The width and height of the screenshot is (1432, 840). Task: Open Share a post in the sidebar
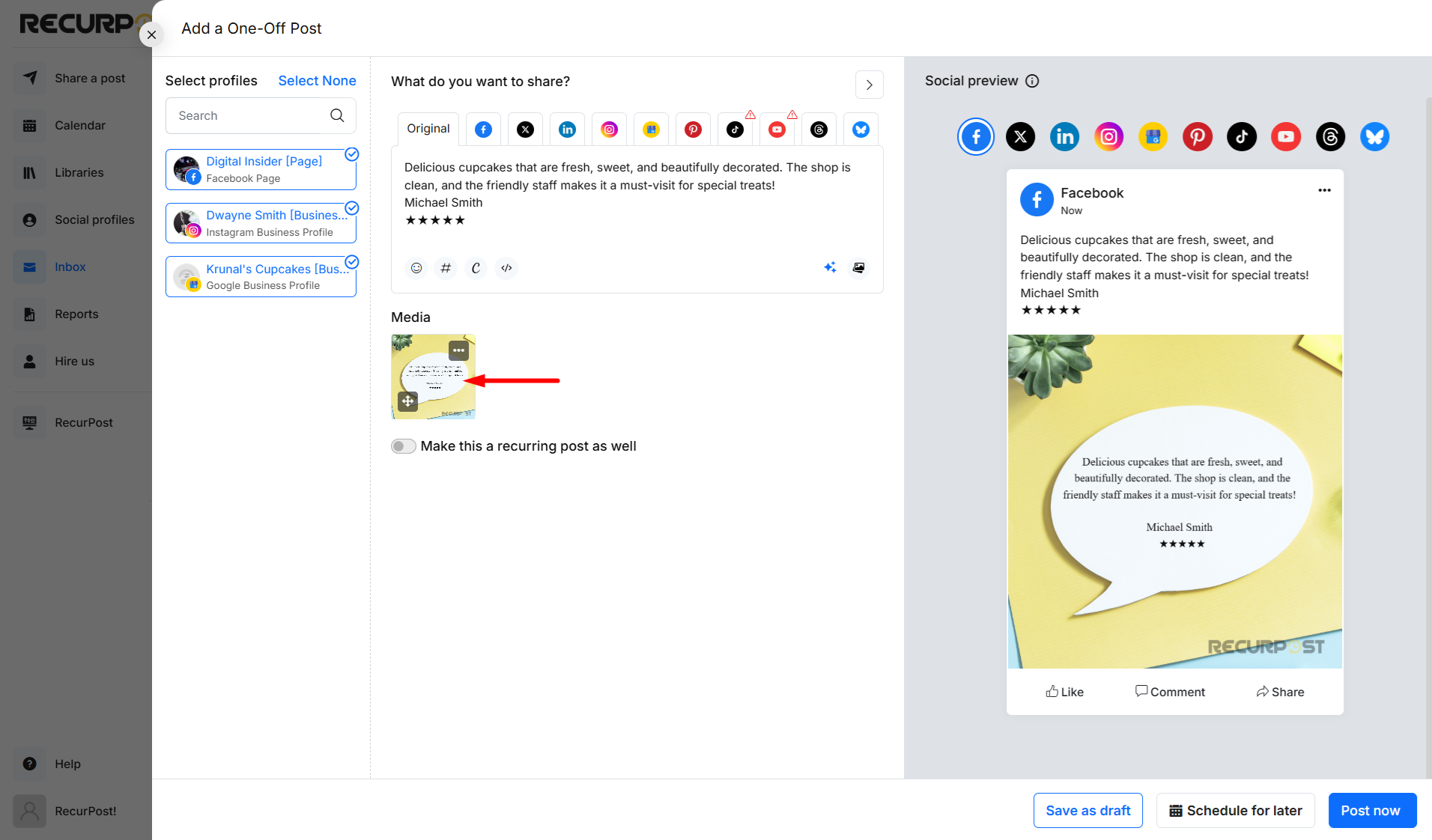pyautogui.click(x=76, y=78)
